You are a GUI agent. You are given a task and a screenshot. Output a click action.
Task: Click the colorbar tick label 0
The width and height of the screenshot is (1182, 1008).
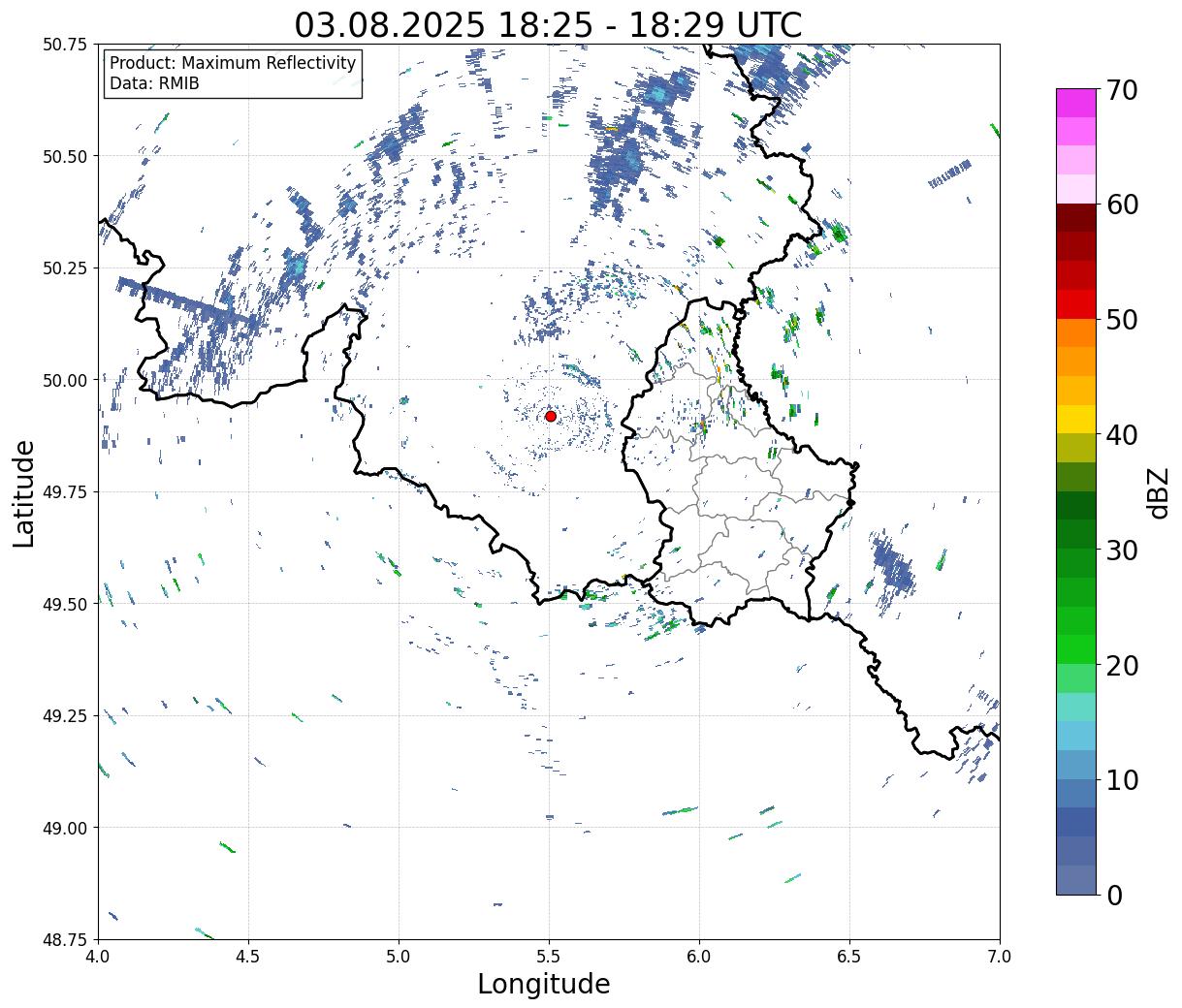(1113, 896)
